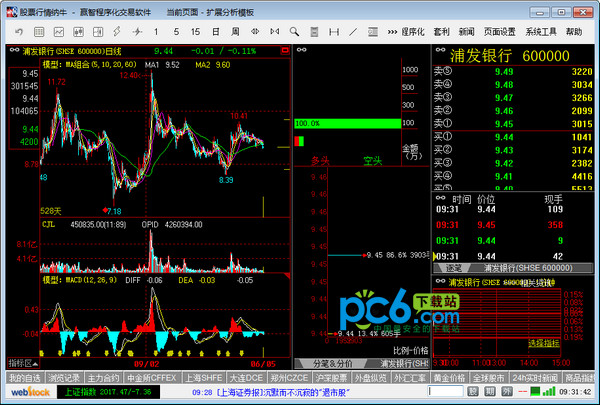Screen dimensions: 600x405
Task: Open the 黄金价格 tab
Action: [449, 378]
